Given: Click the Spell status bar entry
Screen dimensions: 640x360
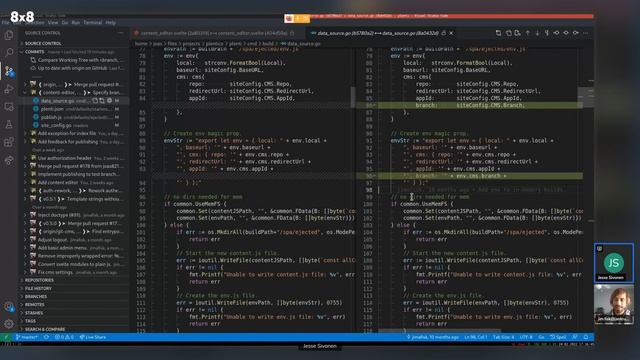Looking at the screenshot, I should click(558, 337).
